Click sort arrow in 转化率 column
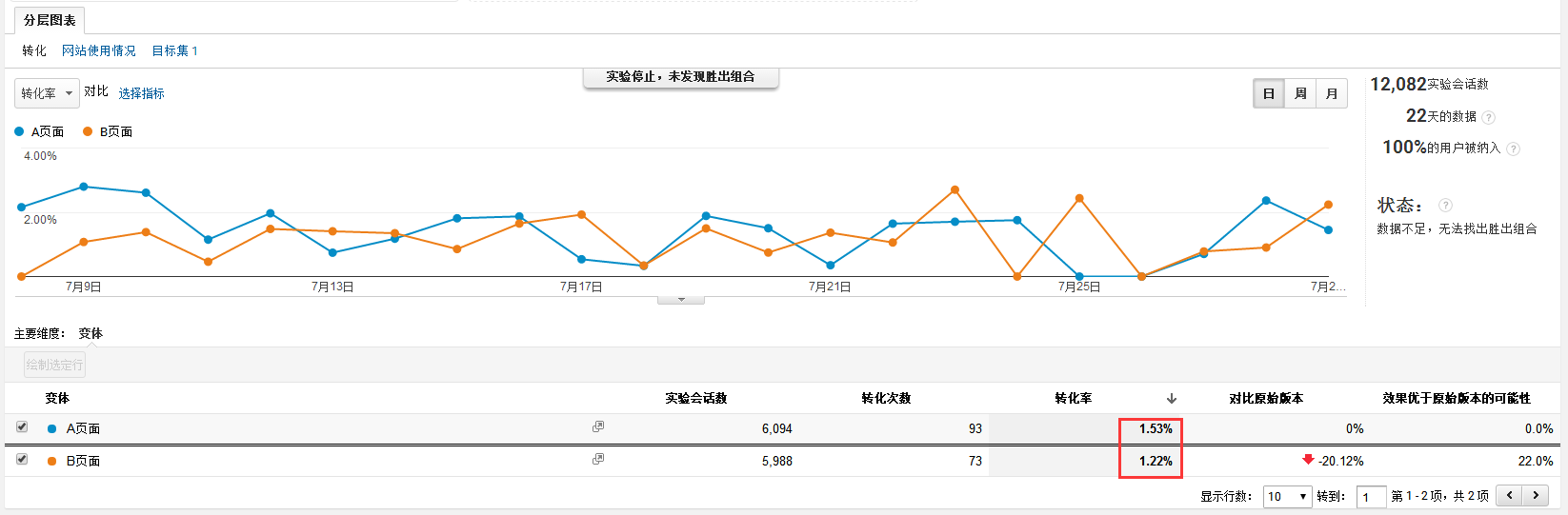Image resolution: width=1568 pixels, height=515 pixels. click(1172, 399)
